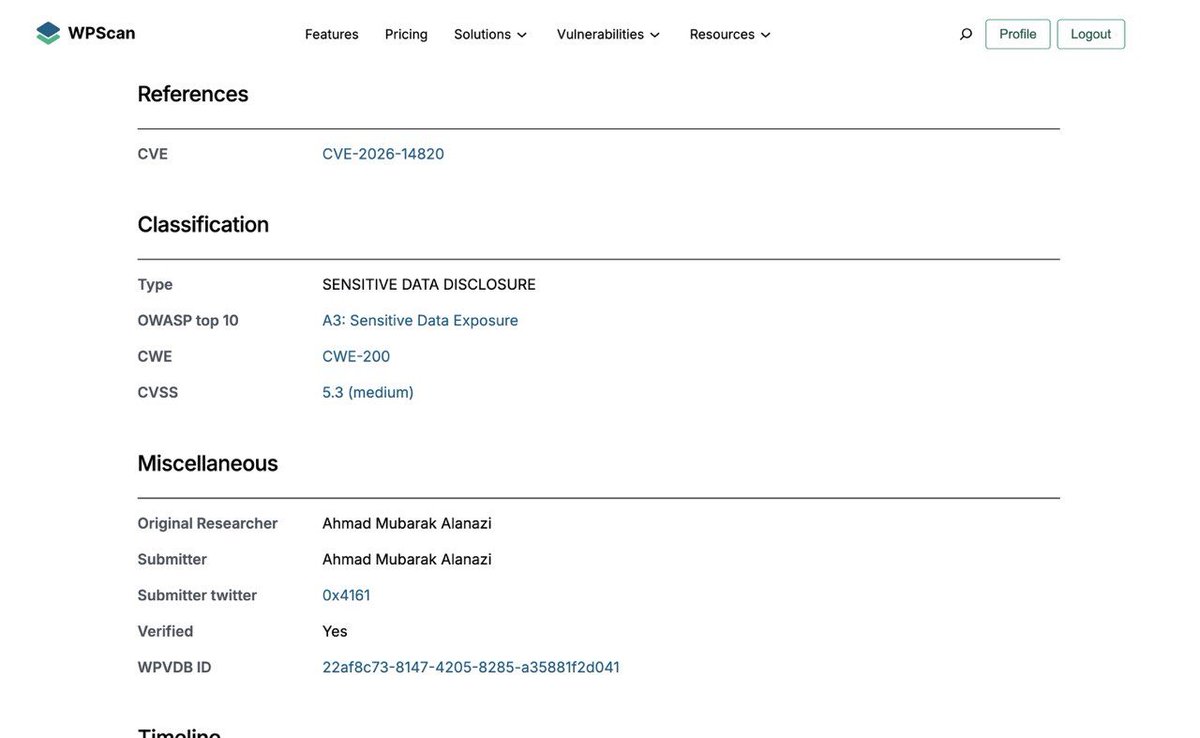
Task: Click the Verified label
Action: pos(165,632)
